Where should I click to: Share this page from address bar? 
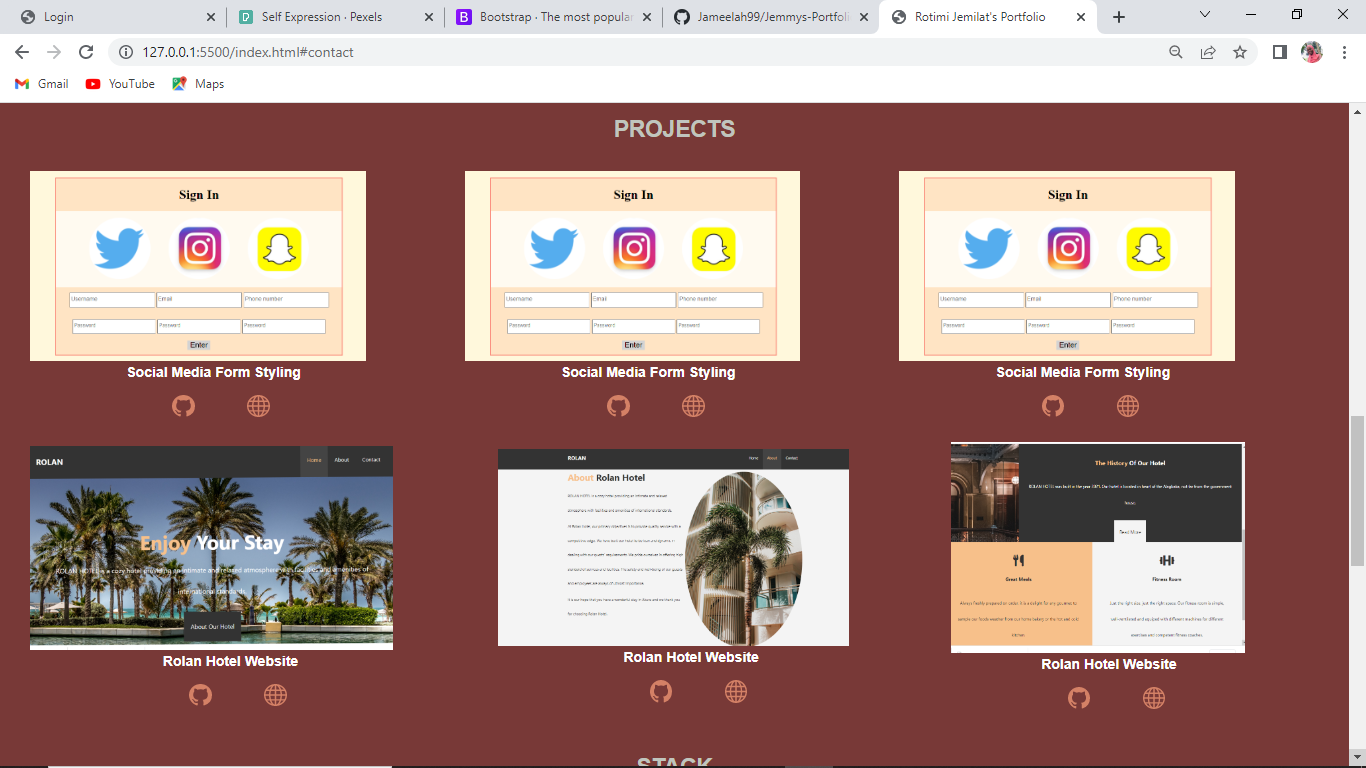(1208, 52)
